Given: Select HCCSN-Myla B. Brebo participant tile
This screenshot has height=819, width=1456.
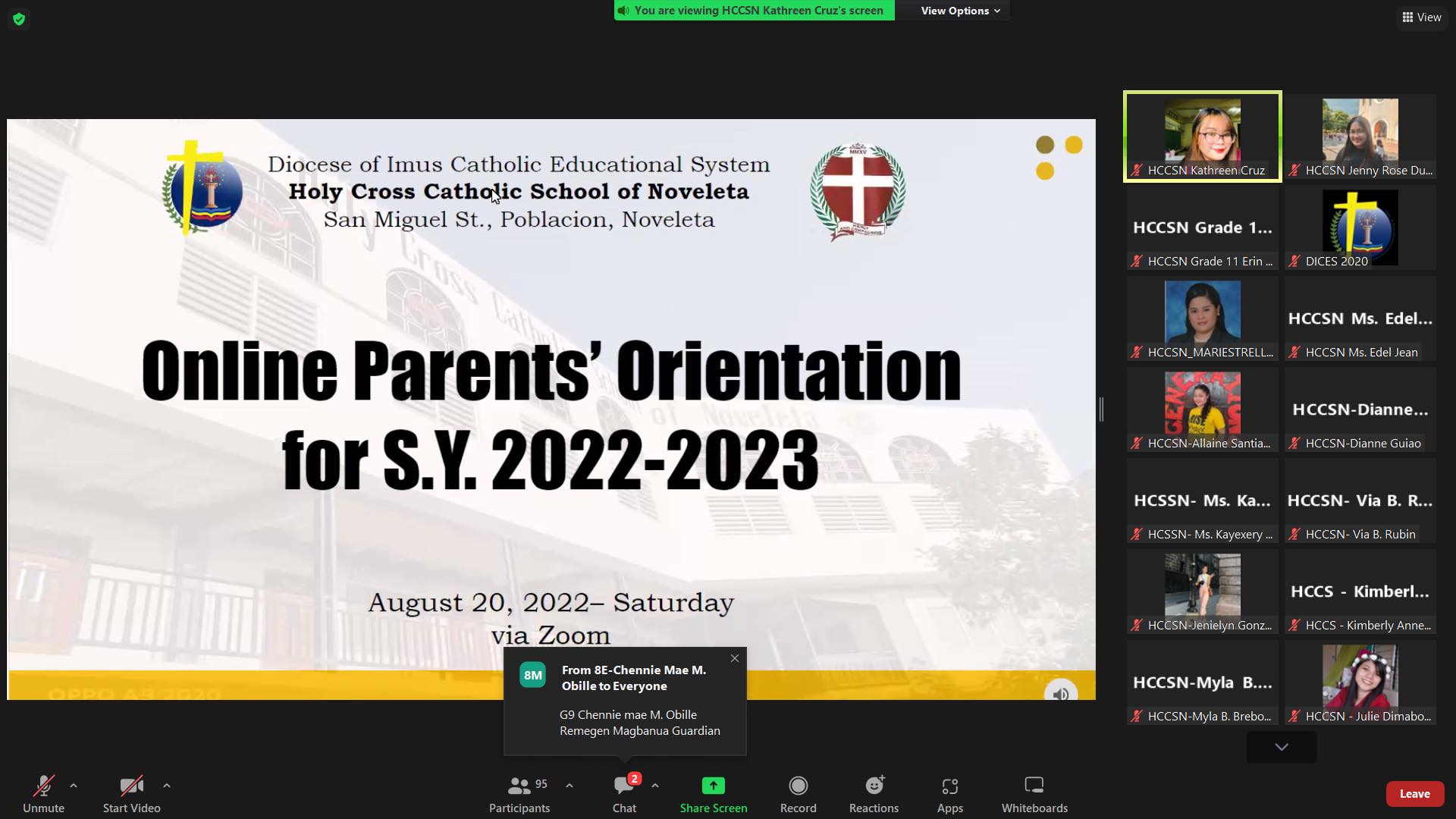Looking at the screenshot, I should tap(1203, 682).
